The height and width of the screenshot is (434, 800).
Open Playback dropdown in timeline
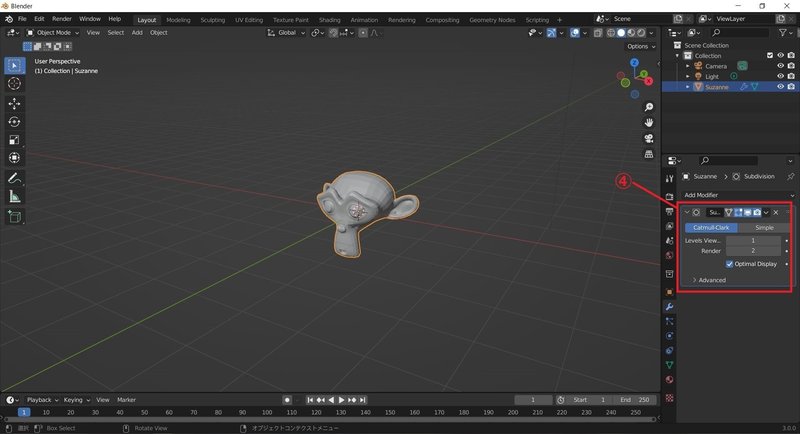tap(42, 400)
